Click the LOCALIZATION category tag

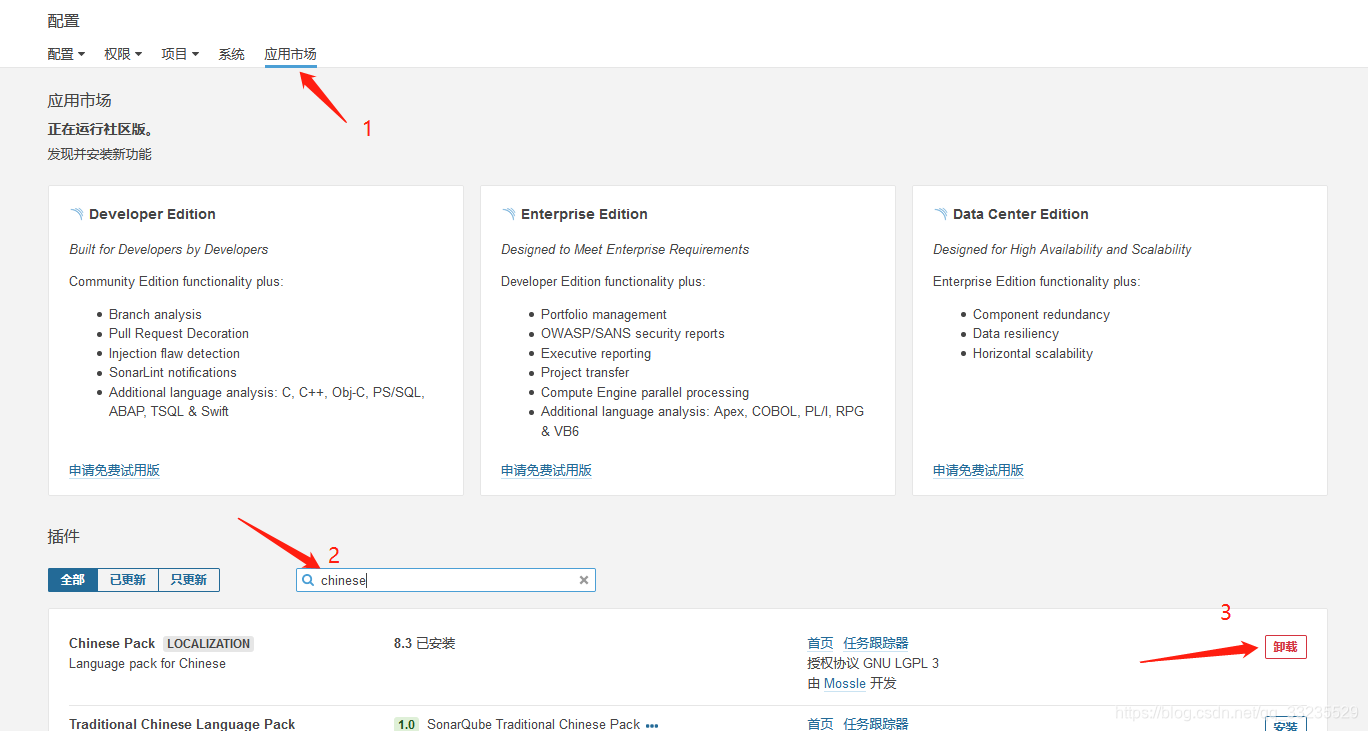pyautogui.click(x=208, y=644)
